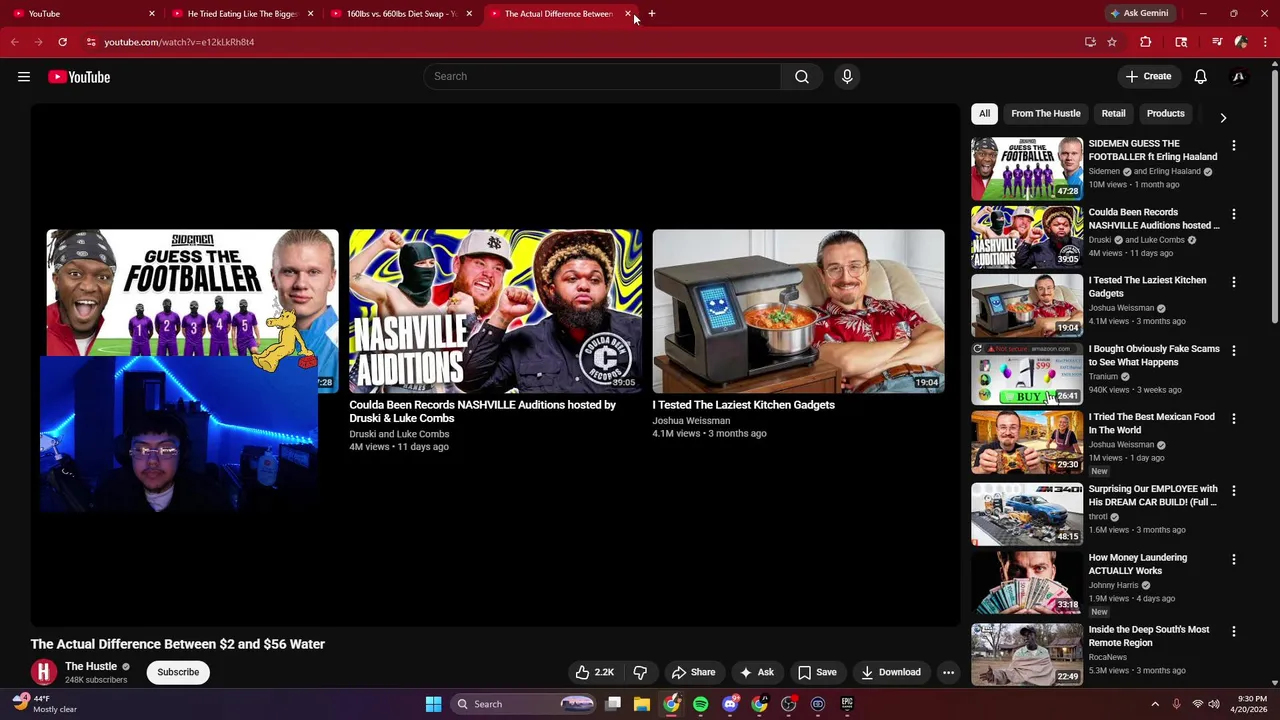Open options for I Bought Obviously Fake Scams

[1234, 351]
